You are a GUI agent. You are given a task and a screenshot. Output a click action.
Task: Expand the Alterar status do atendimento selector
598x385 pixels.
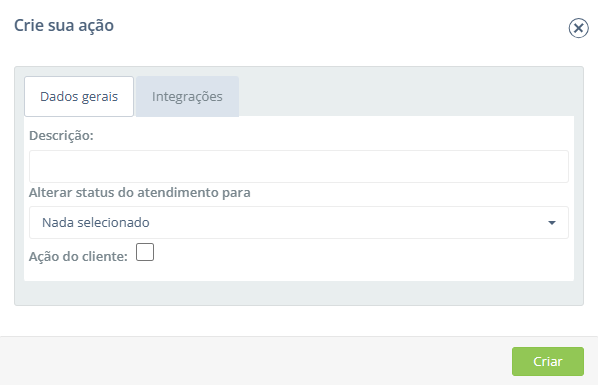[x=299, y=222]
